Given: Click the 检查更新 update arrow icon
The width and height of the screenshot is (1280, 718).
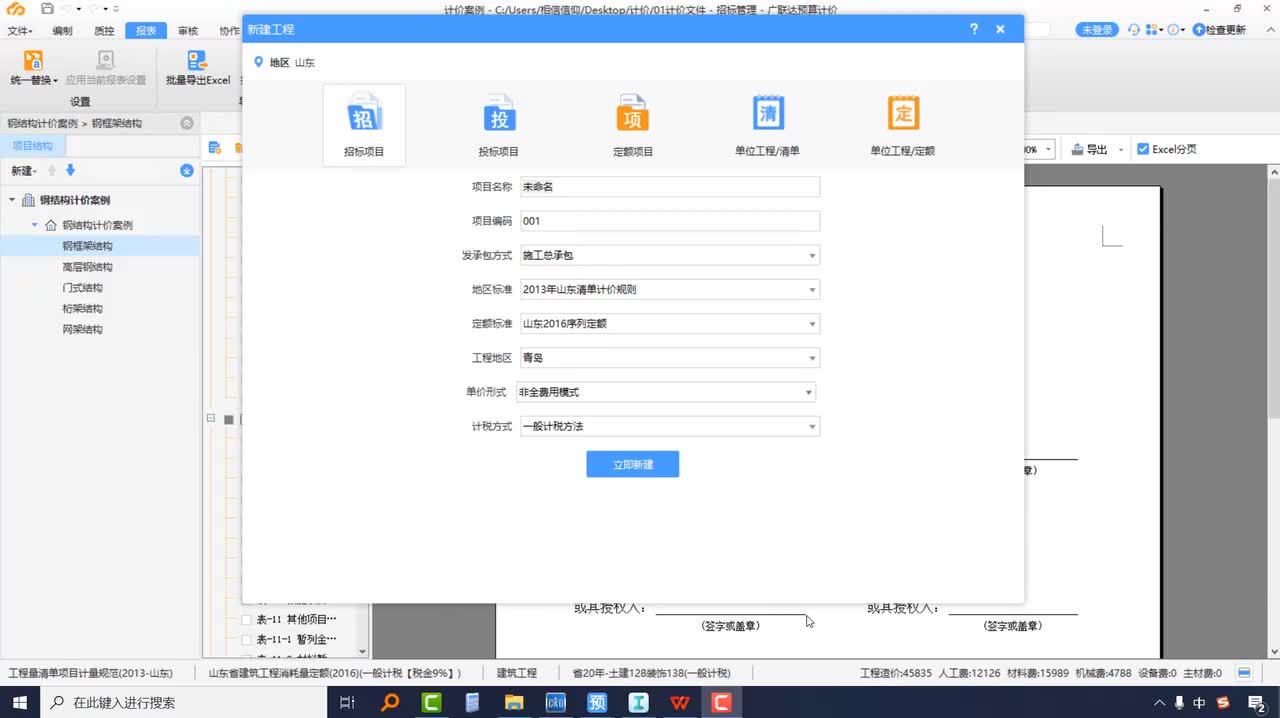Looking at the screenshot, I should coord(1197,30).
